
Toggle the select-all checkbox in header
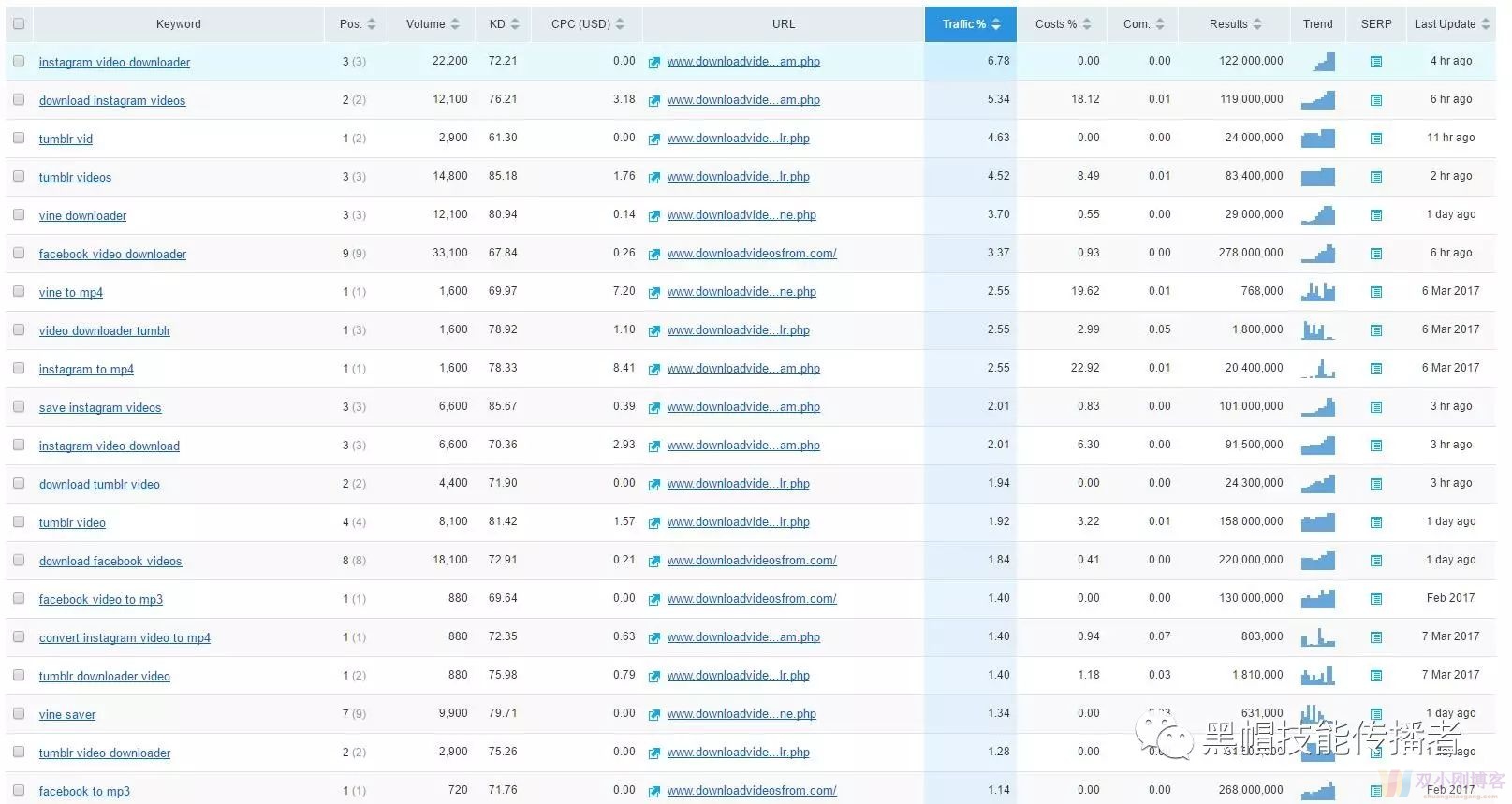coord(19,23)
